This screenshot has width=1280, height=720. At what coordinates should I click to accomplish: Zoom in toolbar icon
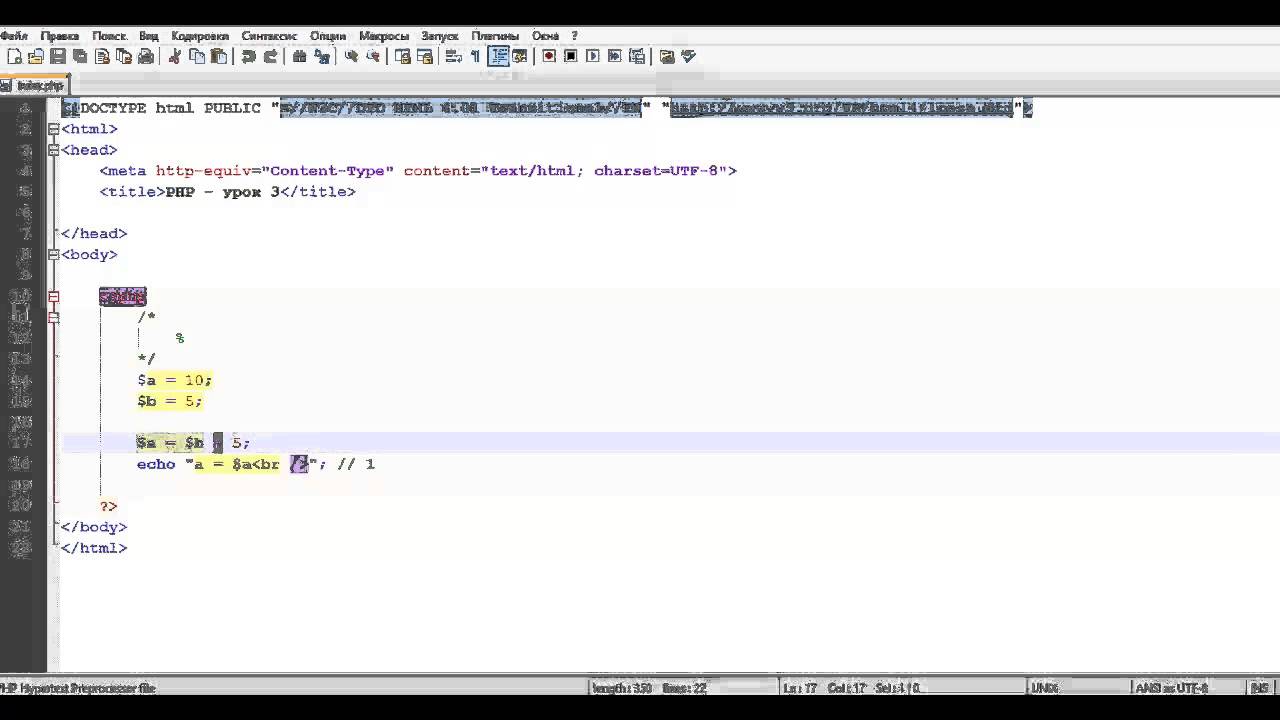pos(351,57)
